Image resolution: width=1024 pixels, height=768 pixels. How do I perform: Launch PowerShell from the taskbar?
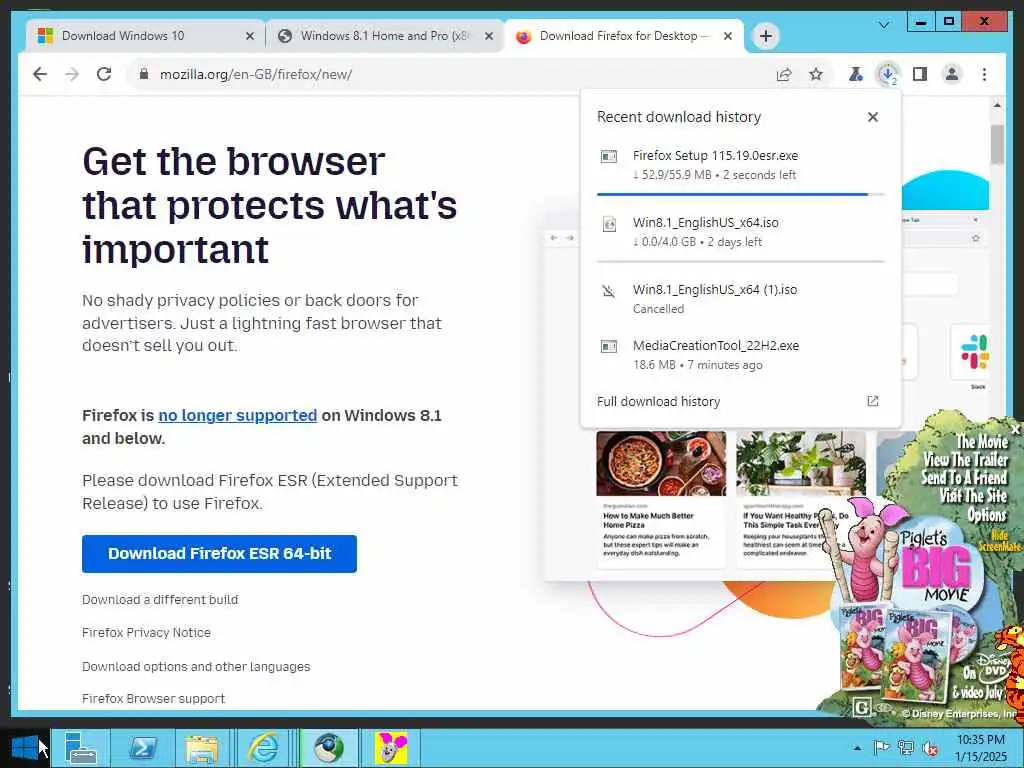coord(142,748)
